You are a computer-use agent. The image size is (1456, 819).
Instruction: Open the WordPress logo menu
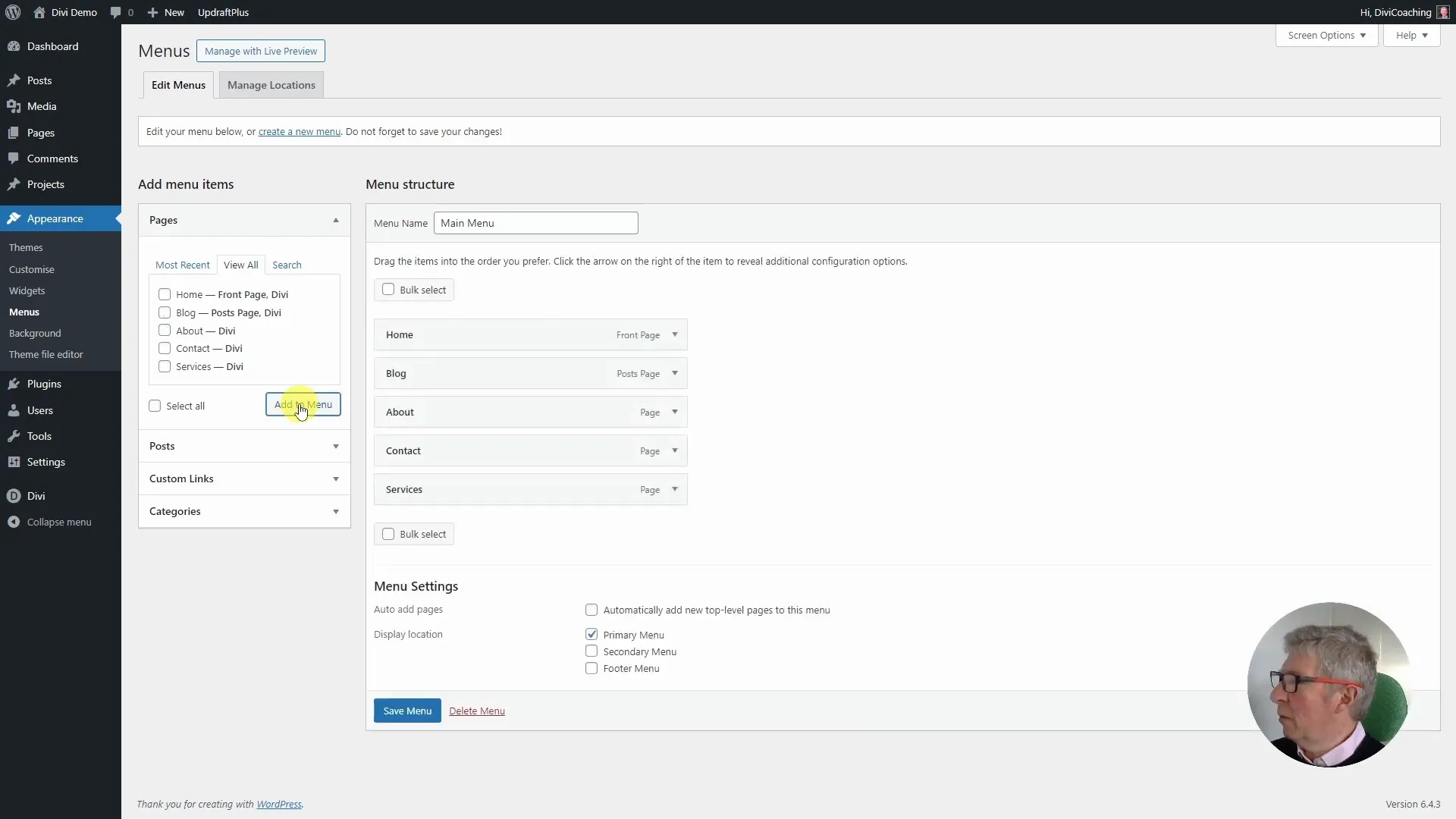pos(12,12)
